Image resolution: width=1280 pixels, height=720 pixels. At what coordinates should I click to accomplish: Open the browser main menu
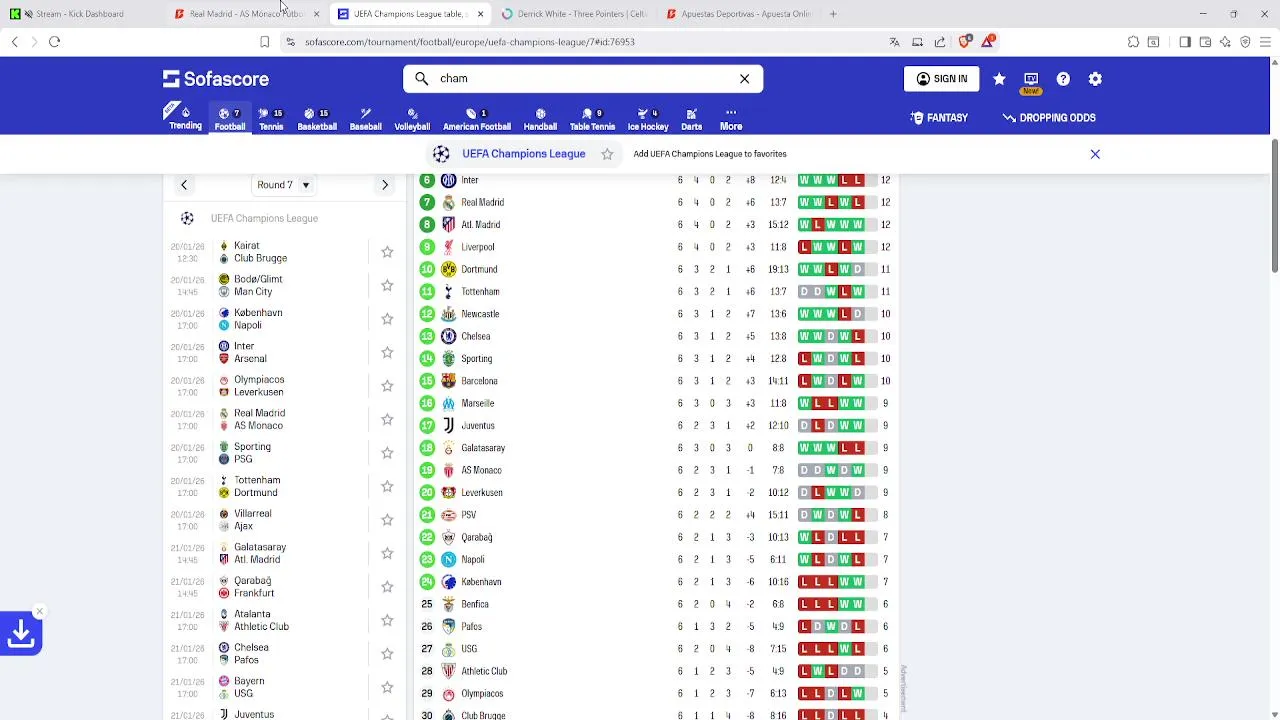pos(1265,42)
